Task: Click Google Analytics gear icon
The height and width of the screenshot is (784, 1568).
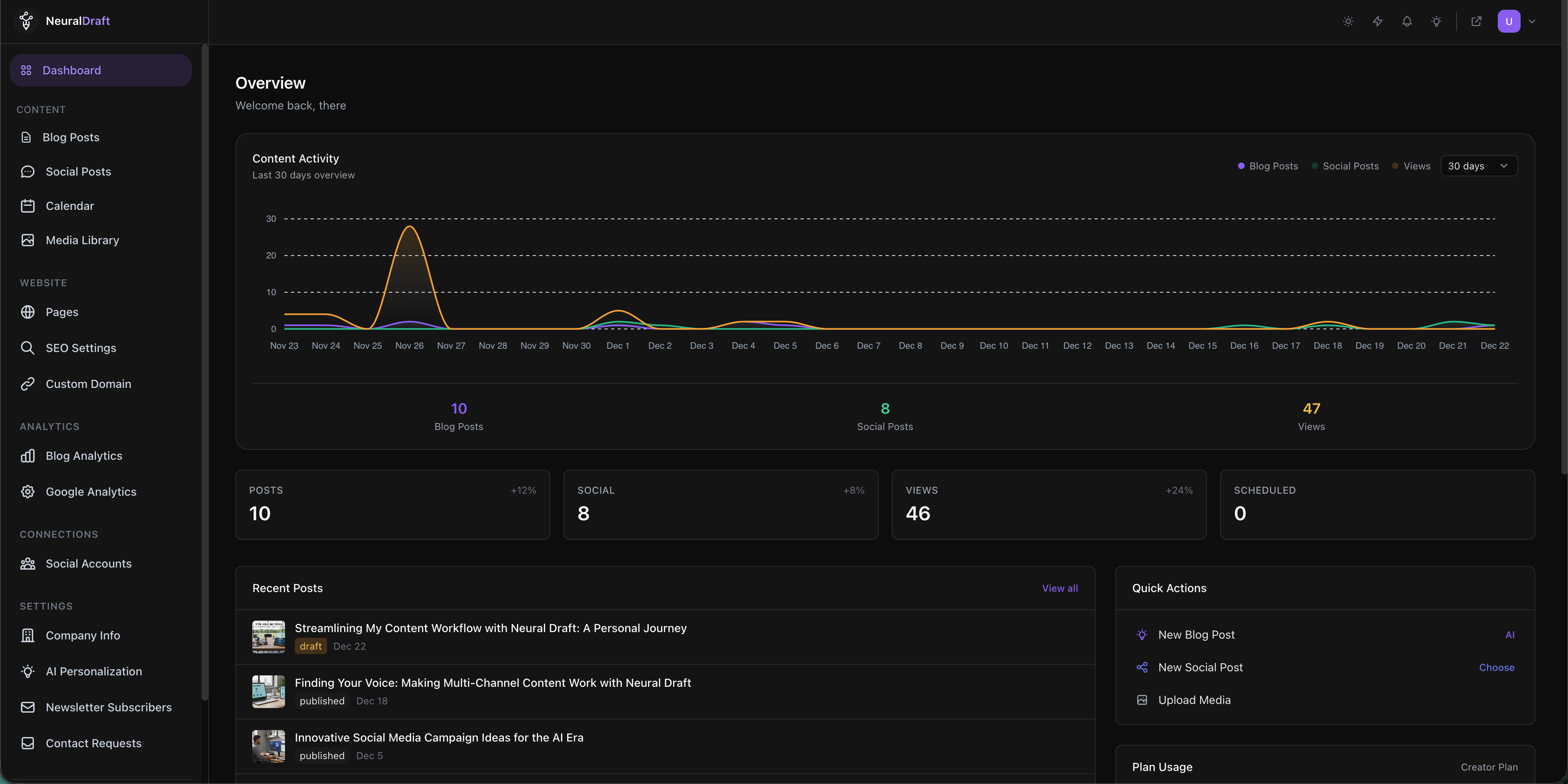Action: click(x=27, y=492)
